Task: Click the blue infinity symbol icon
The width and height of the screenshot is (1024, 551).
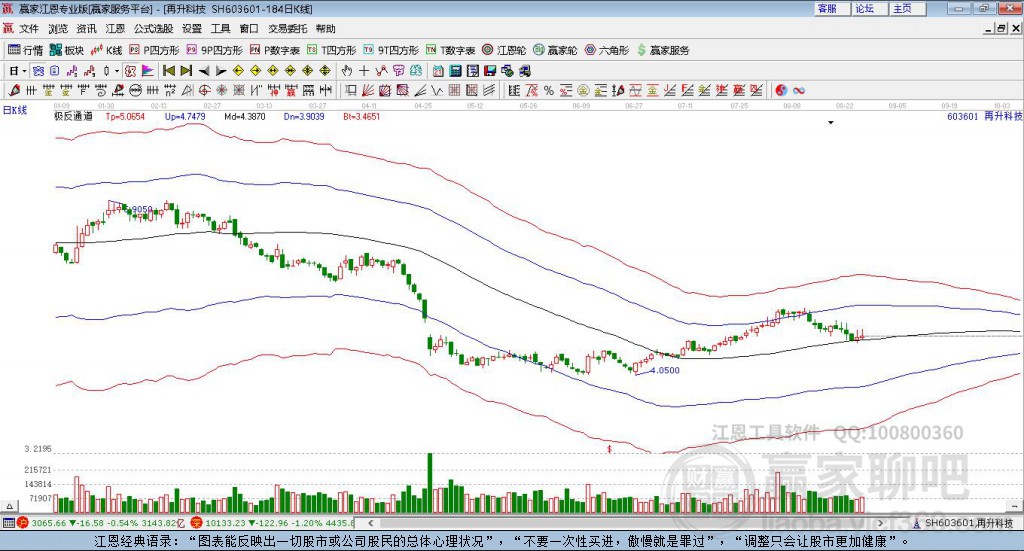Action: point(798,91)
